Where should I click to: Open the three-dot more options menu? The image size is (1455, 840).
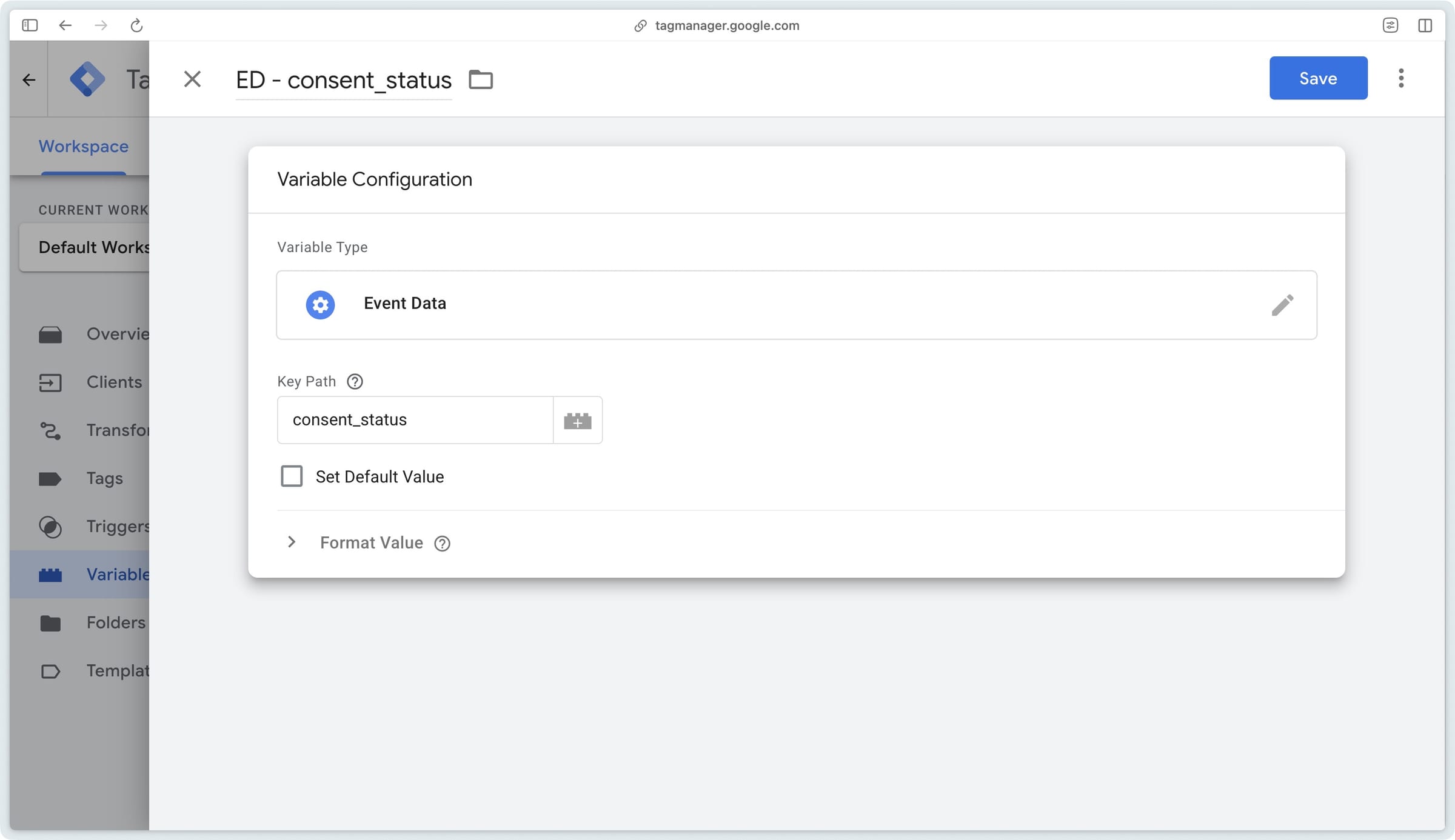point(1400,78)
